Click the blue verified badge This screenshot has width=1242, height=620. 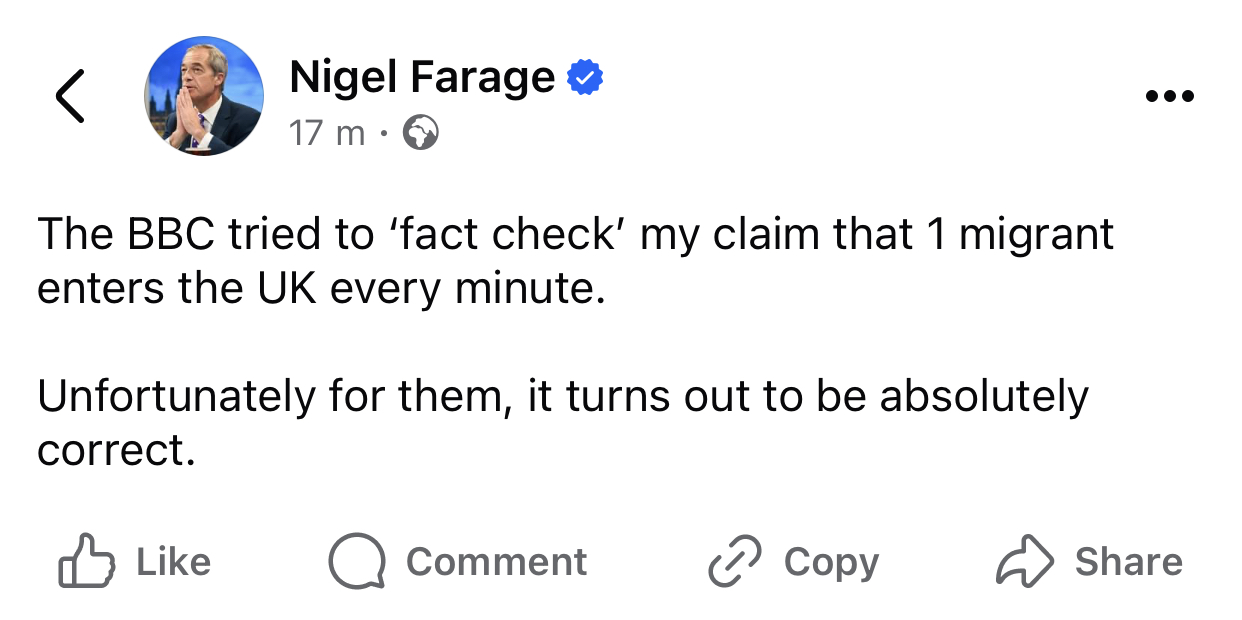585,78
